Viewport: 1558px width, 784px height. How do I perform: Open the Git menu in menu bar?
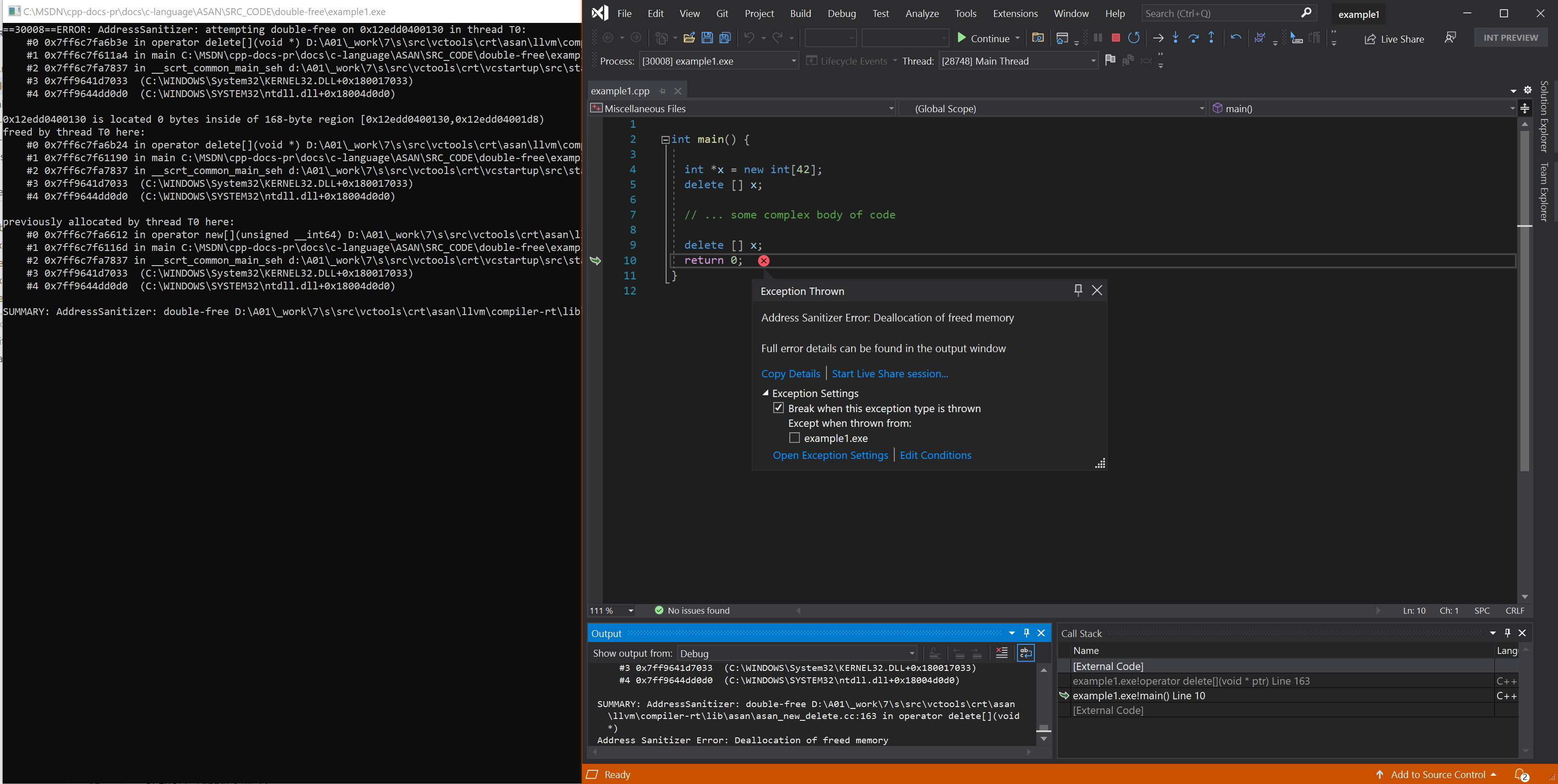[x=722, y=12]
